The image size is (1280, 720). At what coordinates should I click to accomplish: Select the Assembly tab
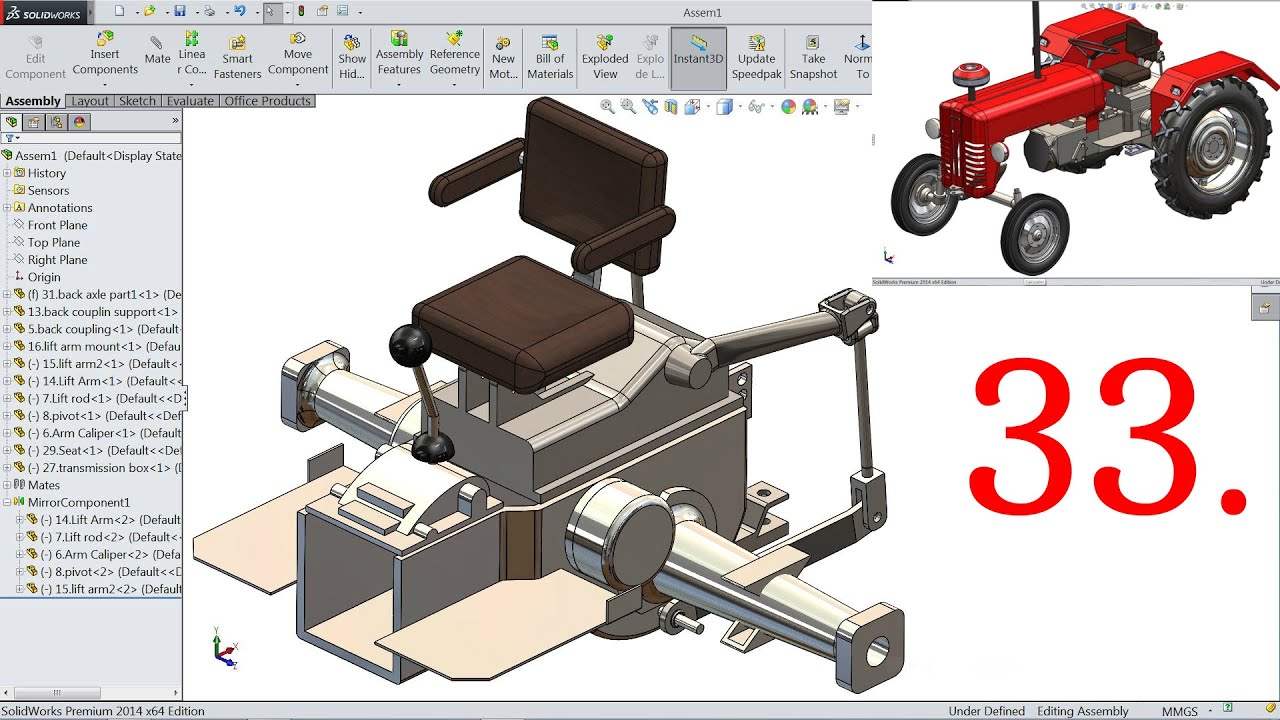pos(33,101)
